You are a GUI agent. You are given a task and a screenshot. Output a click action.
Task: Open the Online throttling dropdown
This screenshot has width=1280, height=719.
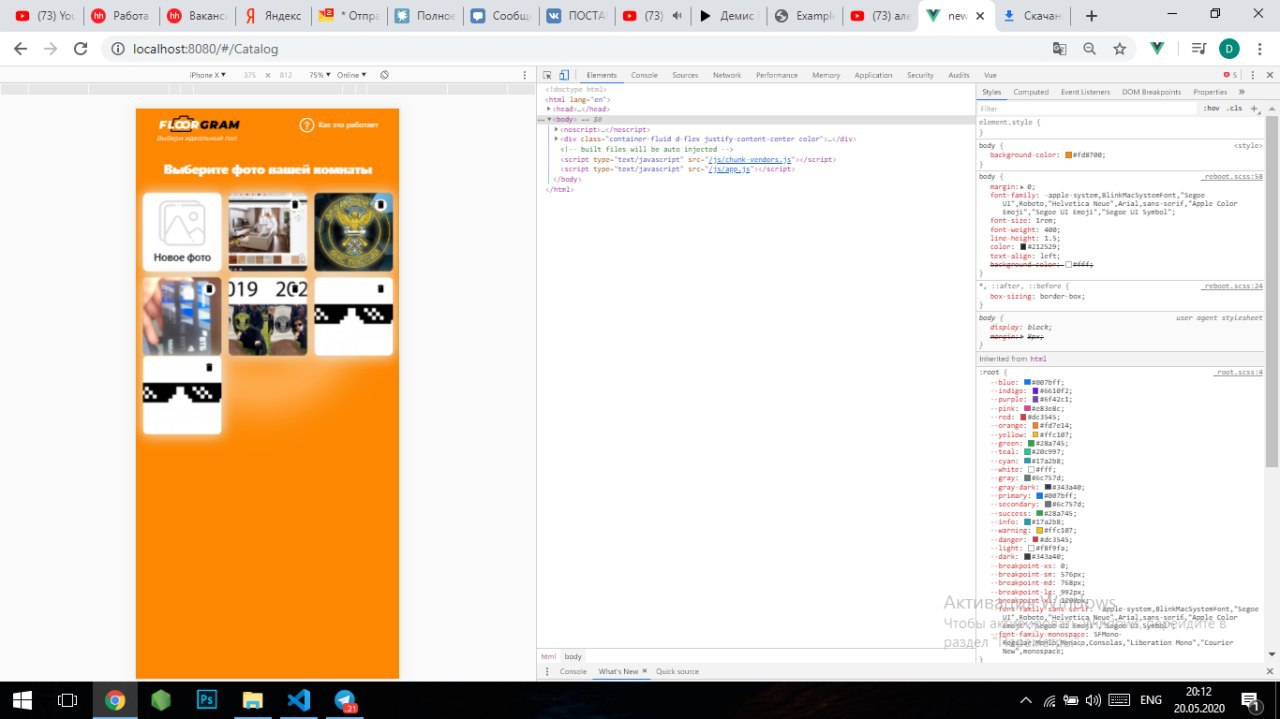tap(352, 75)
